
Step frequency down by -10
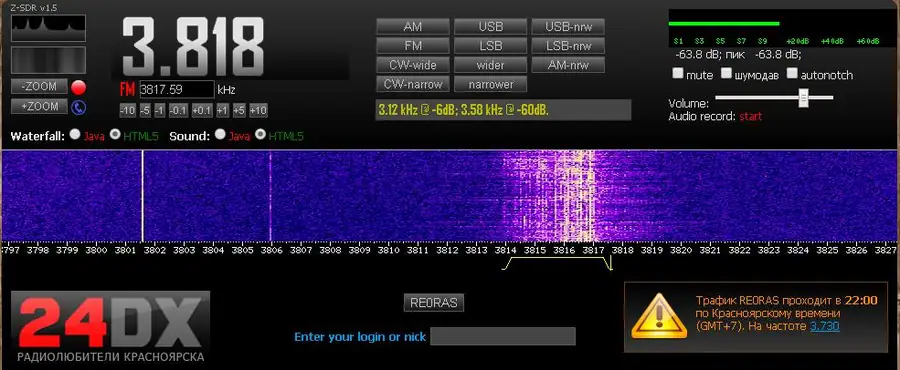pos(127,111)
